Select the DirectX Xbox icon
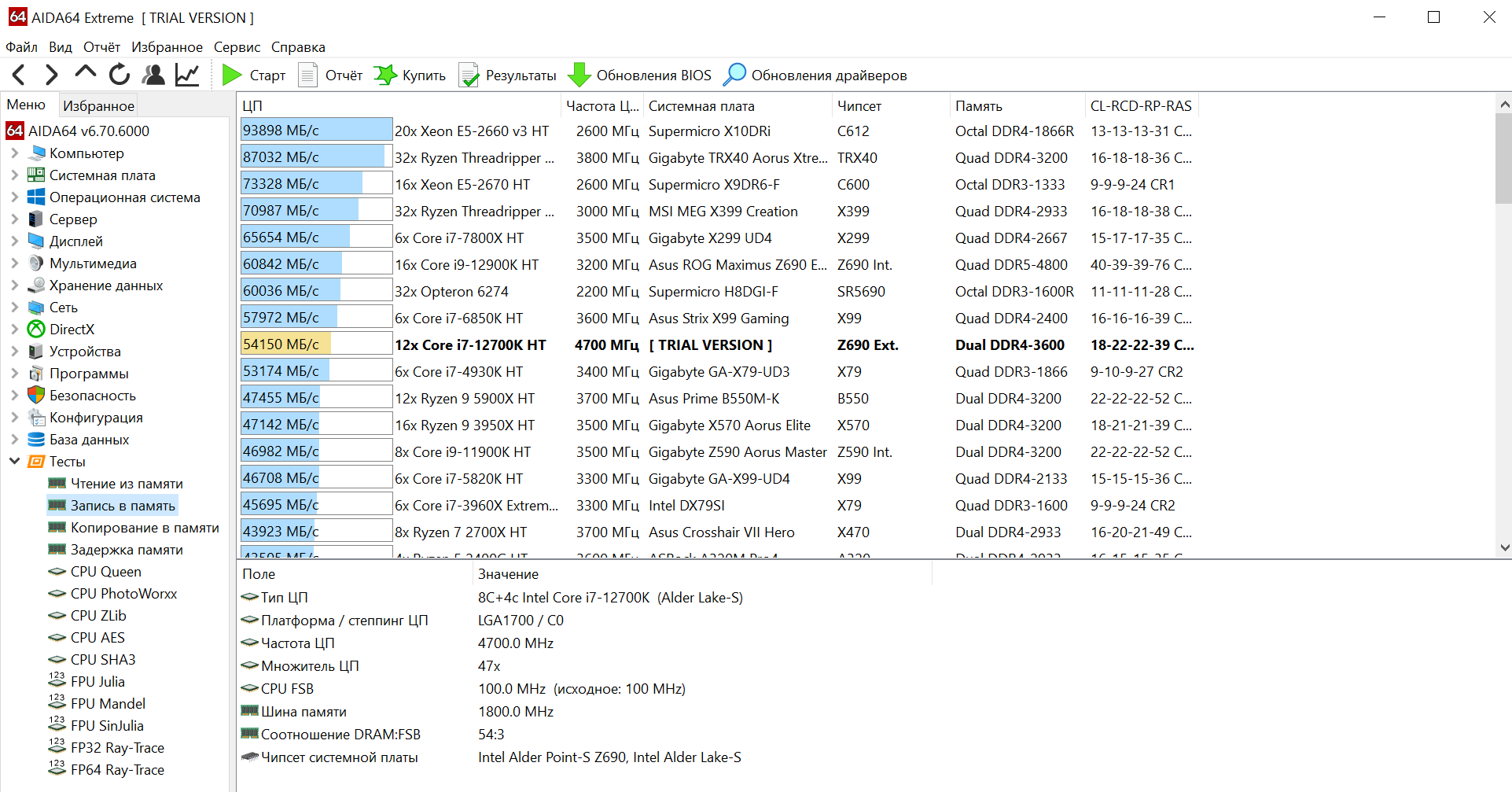Screen dimensions: 1512x792 pos(36,329)
